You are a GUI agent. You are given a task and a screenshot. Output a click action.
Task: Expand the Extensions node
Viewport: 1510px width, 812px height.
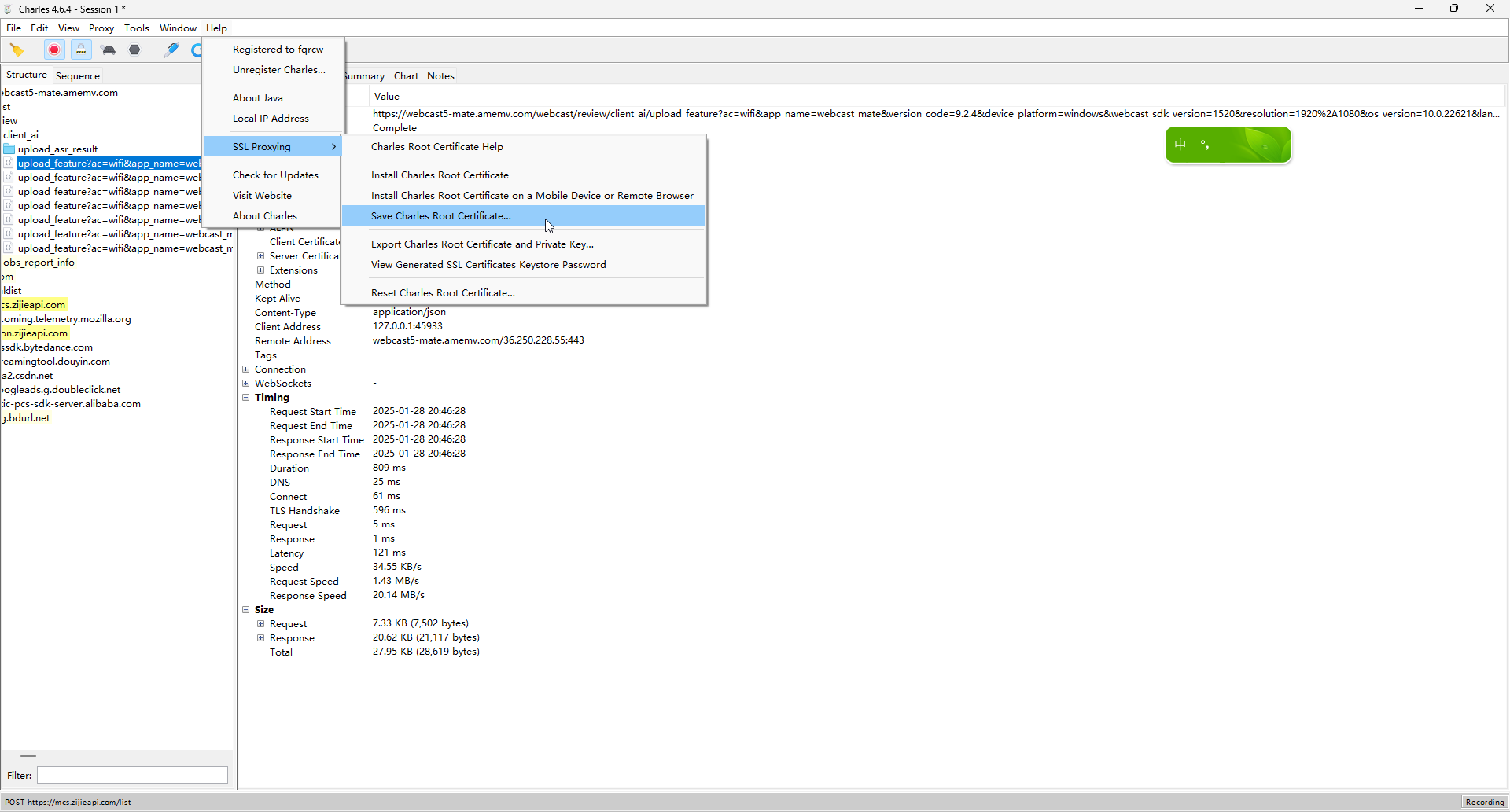(261, 270)
